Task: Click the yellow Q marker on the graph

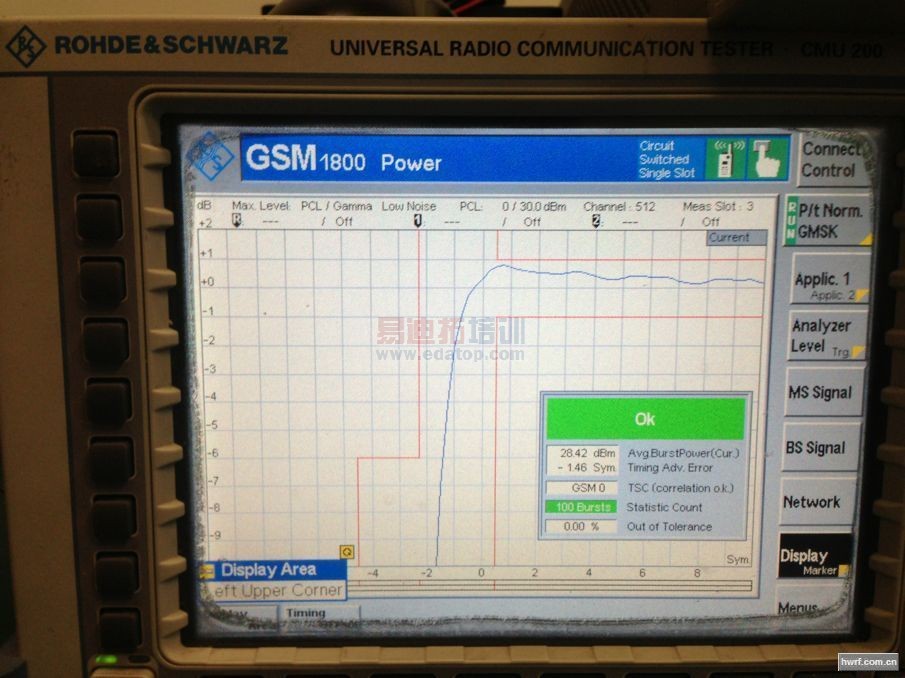Action: pyautogui.click(x=347, y=552)
